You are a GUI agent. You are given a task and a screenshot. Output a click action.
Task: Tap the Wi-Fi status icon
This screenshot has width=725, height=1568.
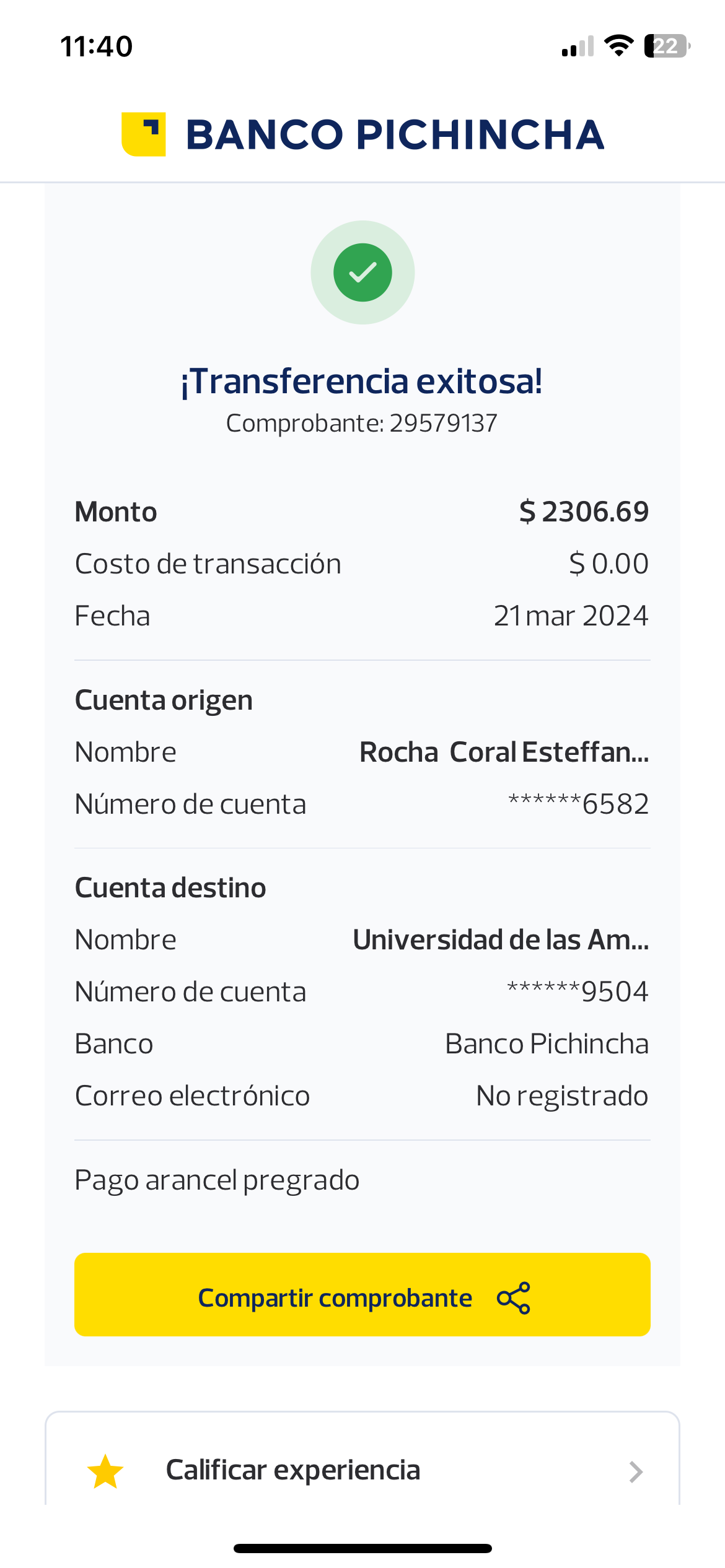[618, 46]
